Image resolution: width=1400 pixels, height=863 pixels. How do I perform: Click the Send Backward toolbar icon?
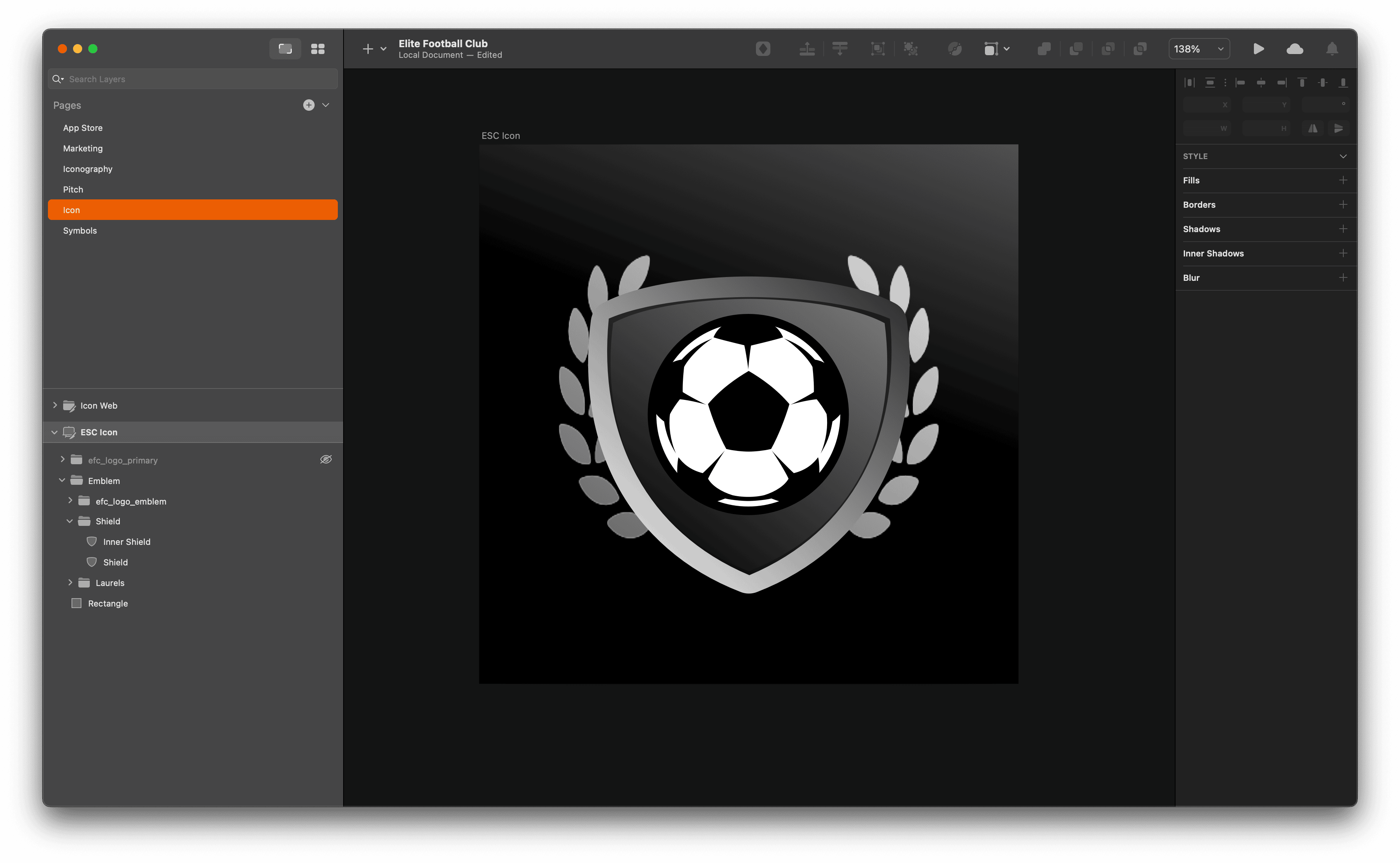[x=840, y=49]
